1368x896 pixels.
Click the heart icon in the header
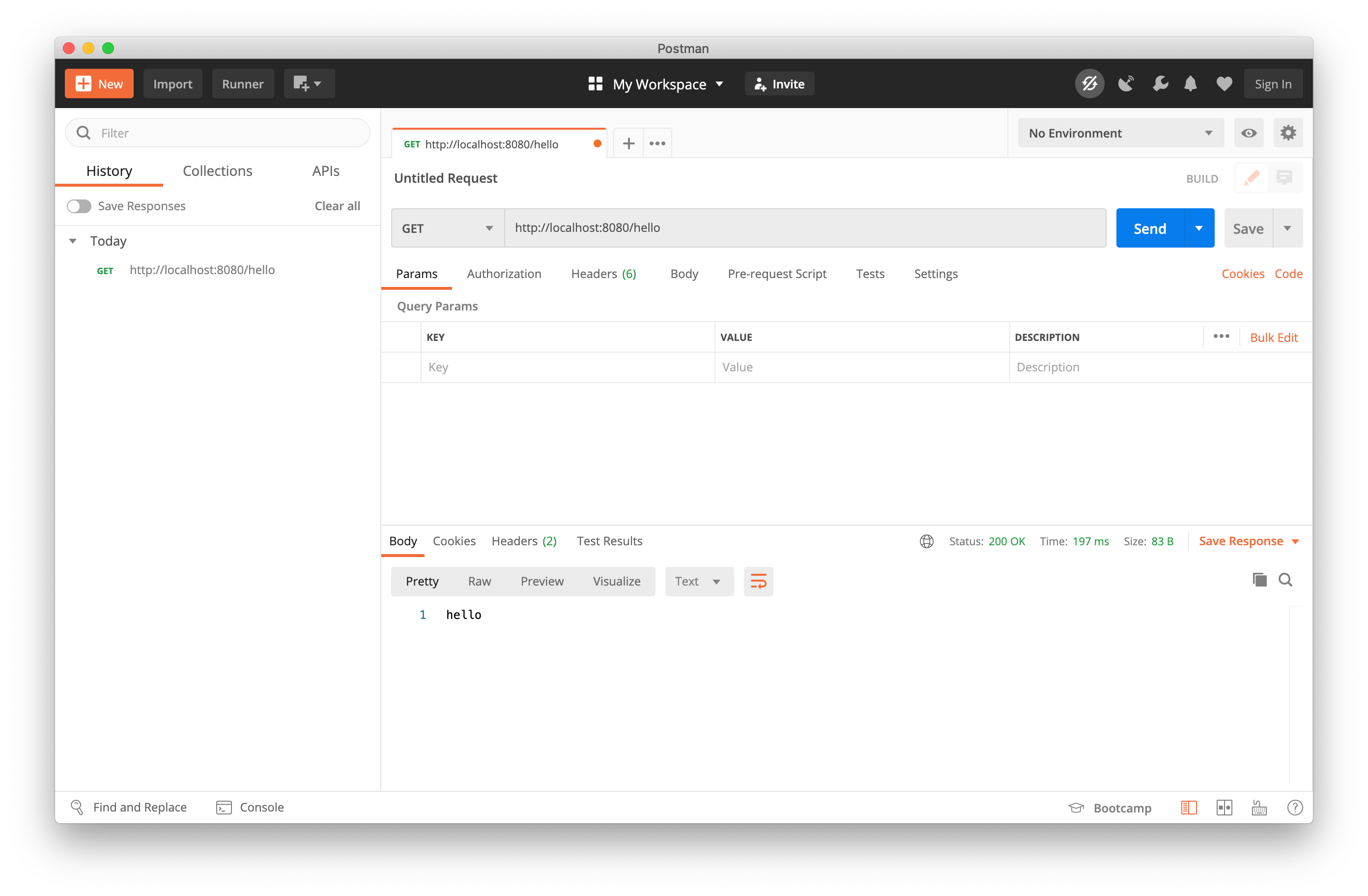tap(1224, 84)
